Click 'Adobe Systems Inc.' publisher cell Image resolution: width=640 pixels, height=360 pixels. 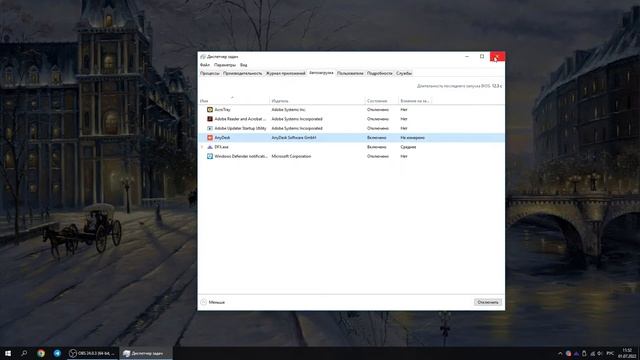289,110
